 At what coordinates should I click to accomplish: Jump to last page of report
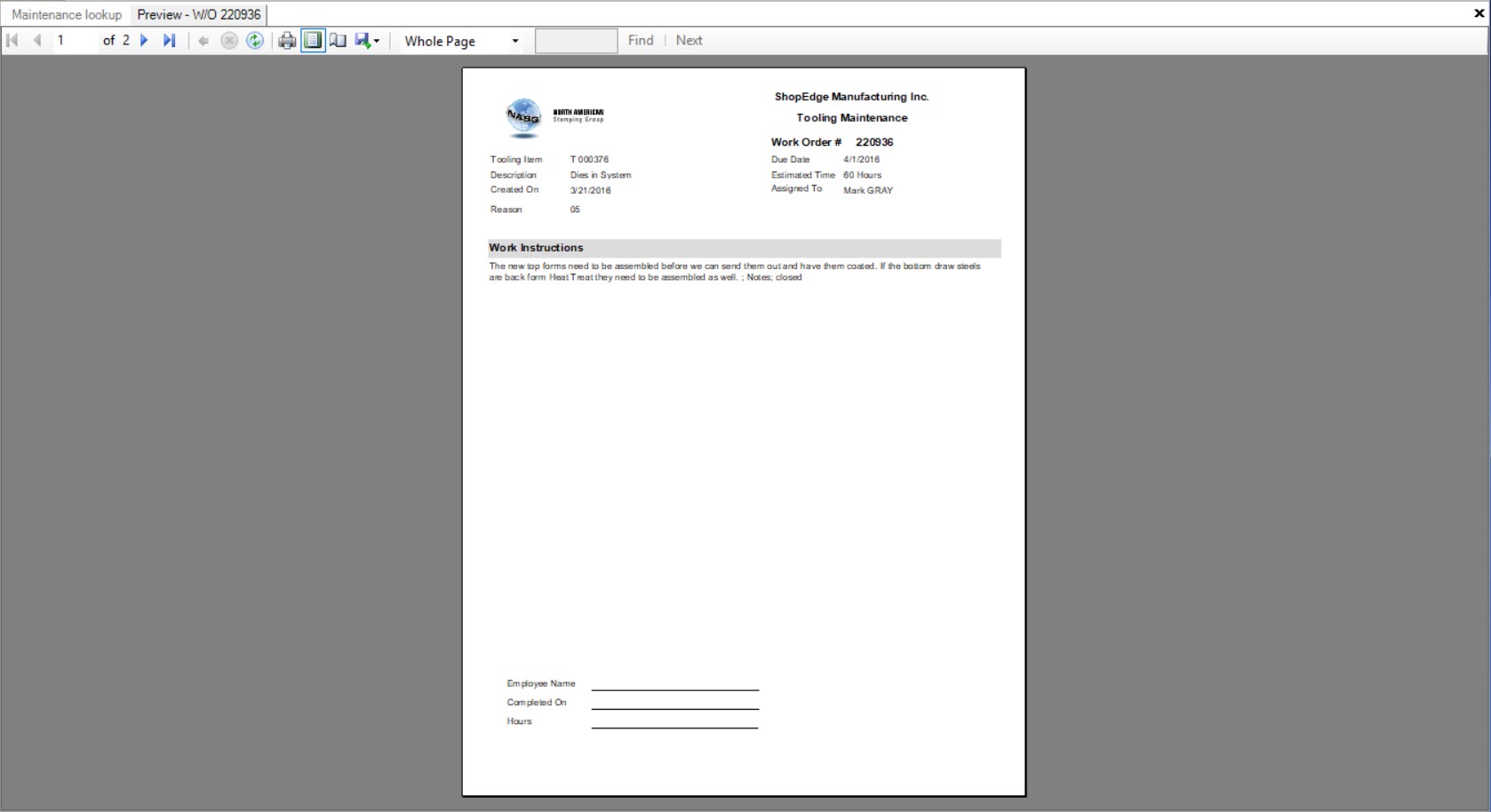pyautogui.click(x=169, y=40)
